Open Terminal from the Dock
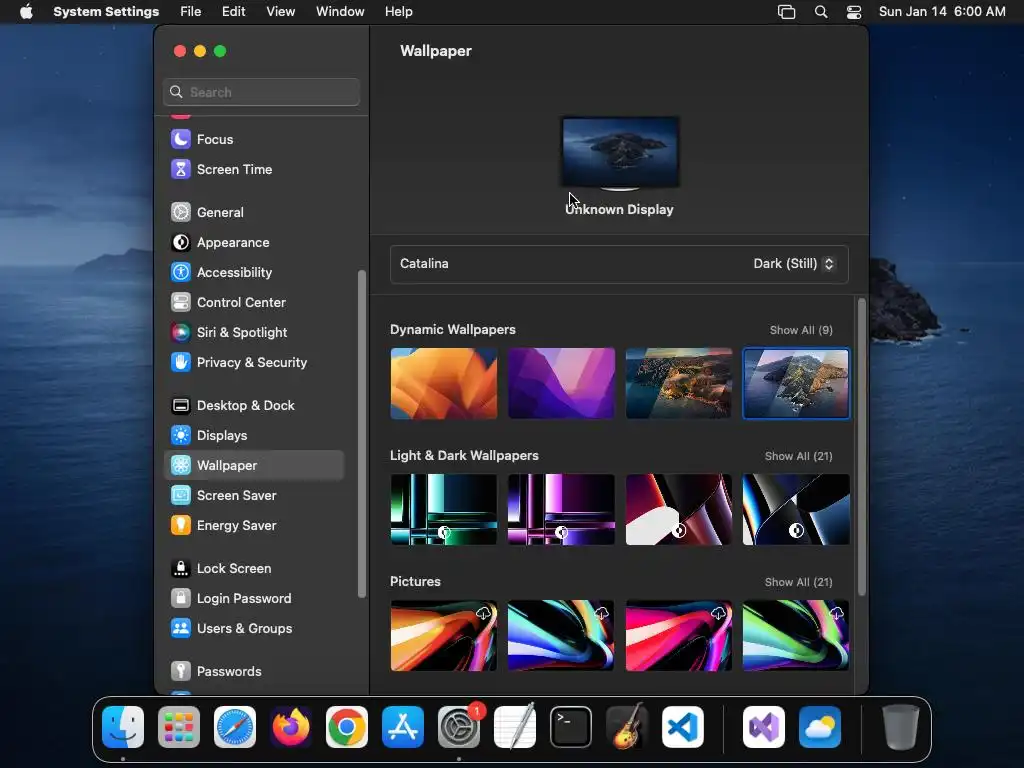 pyautogui.click(x=571, y=727)
